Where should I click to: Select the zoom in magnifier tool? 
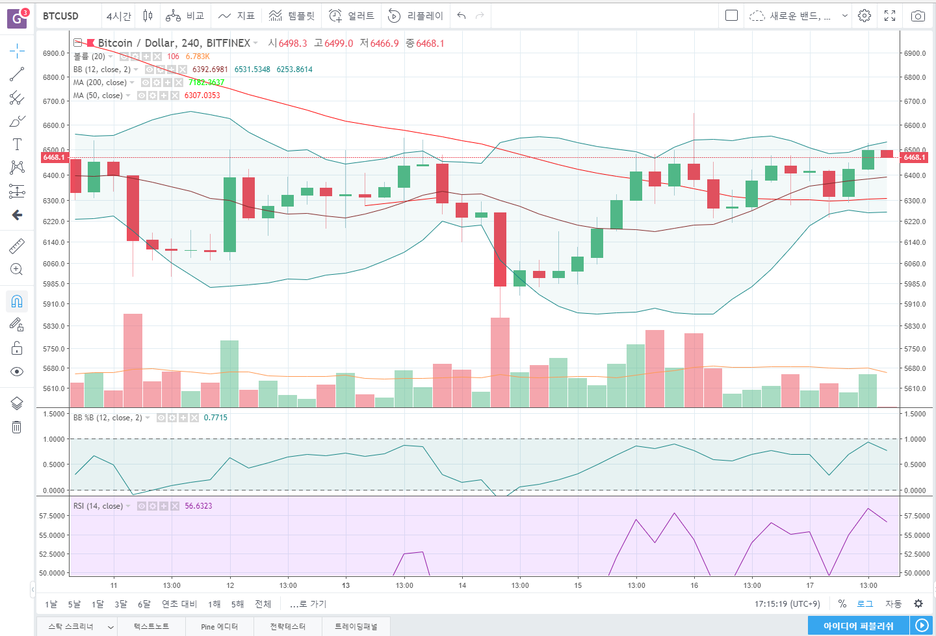(17, 269)
